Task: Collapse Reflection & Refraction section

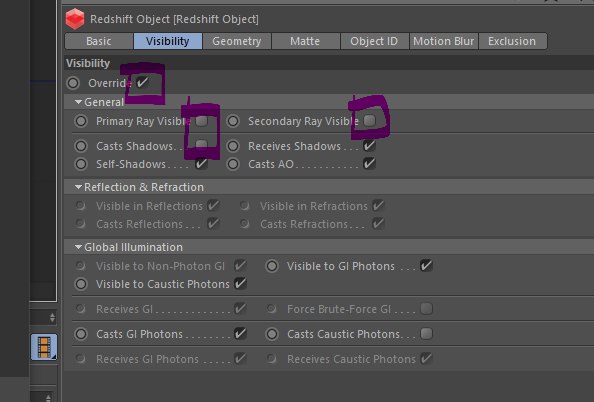Action: pos(78,187)
